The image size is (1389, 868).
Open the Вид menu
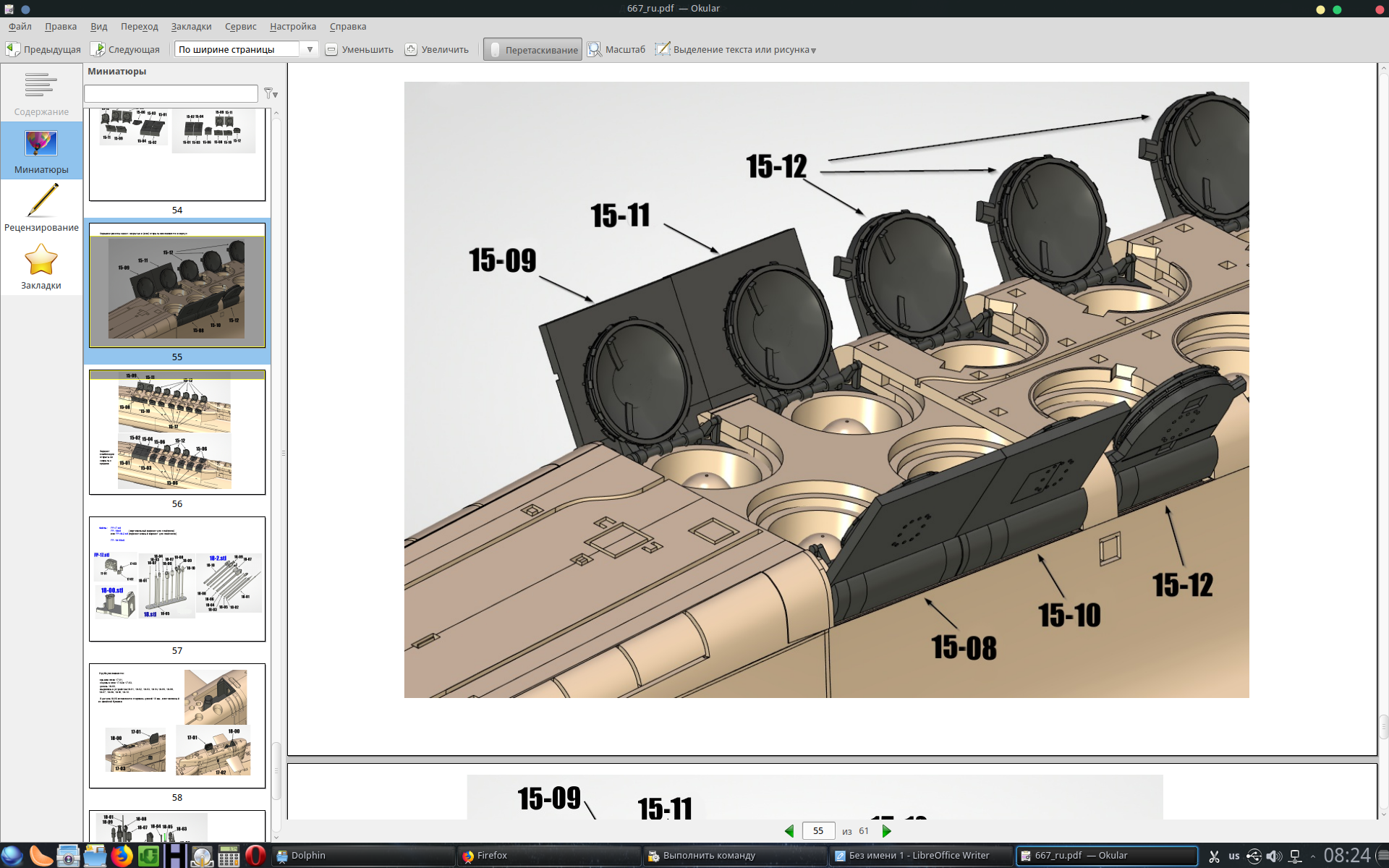click(99, 26)
